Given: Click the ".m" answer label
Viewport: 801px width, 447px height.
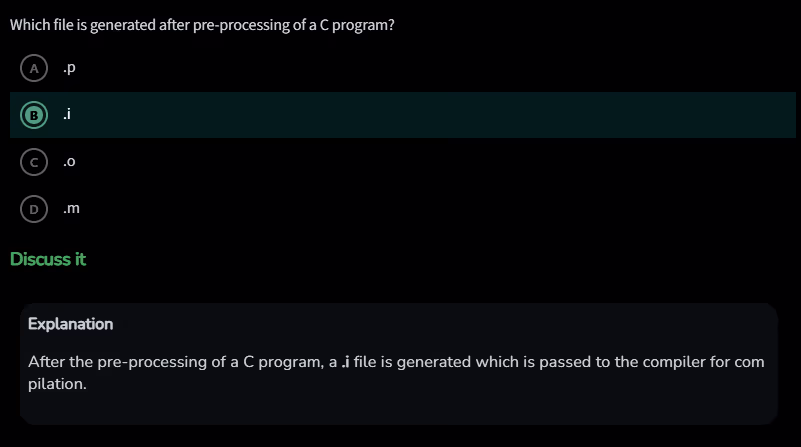Looking at the screenshot, I should [x=71, y=209].
